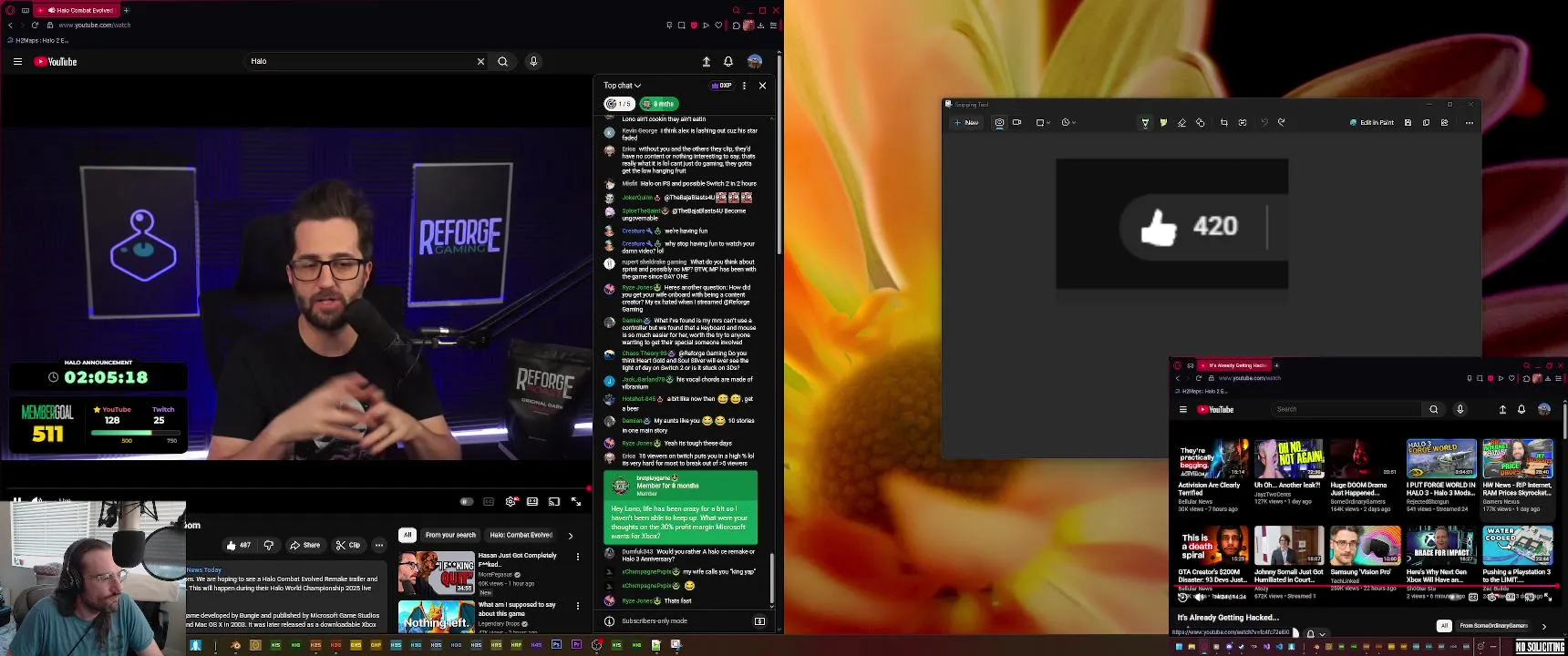Expand Top chat dropdown
The image size is (1568, 656).
(622, 86)
